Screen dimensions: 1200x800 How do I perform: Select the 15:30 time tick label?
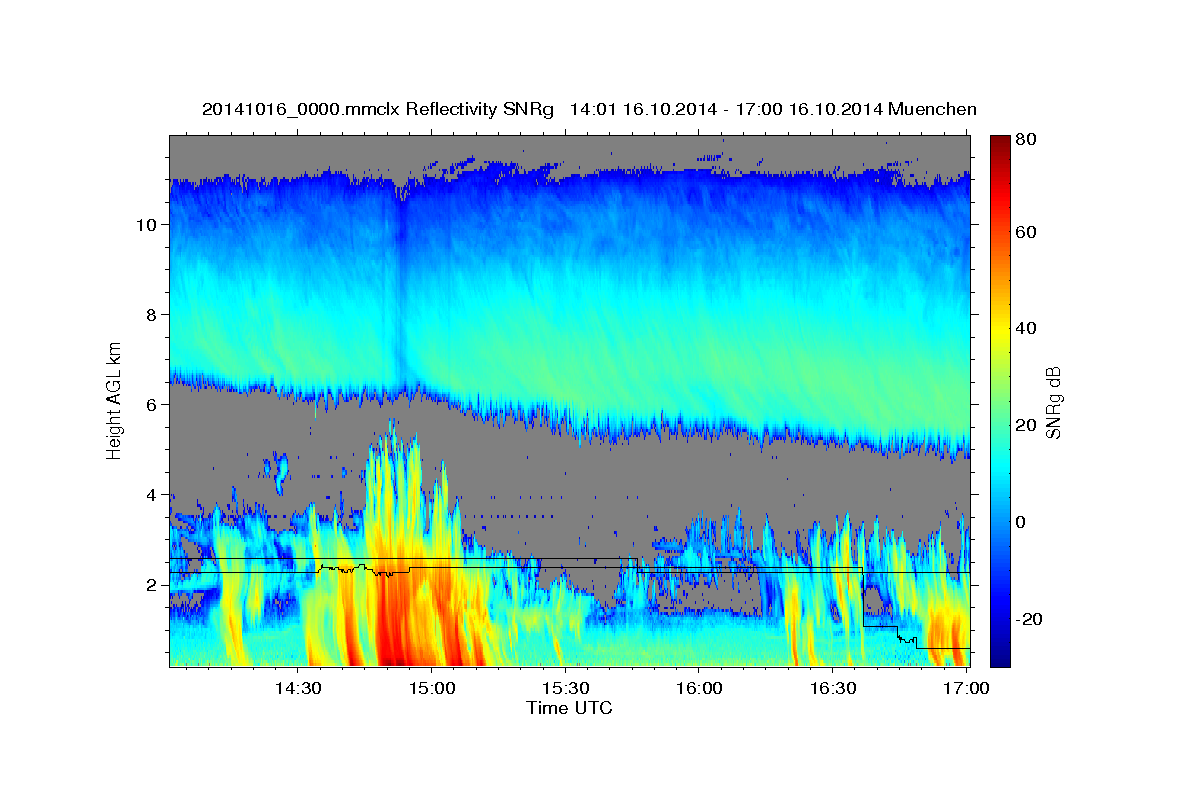[565, 688]
